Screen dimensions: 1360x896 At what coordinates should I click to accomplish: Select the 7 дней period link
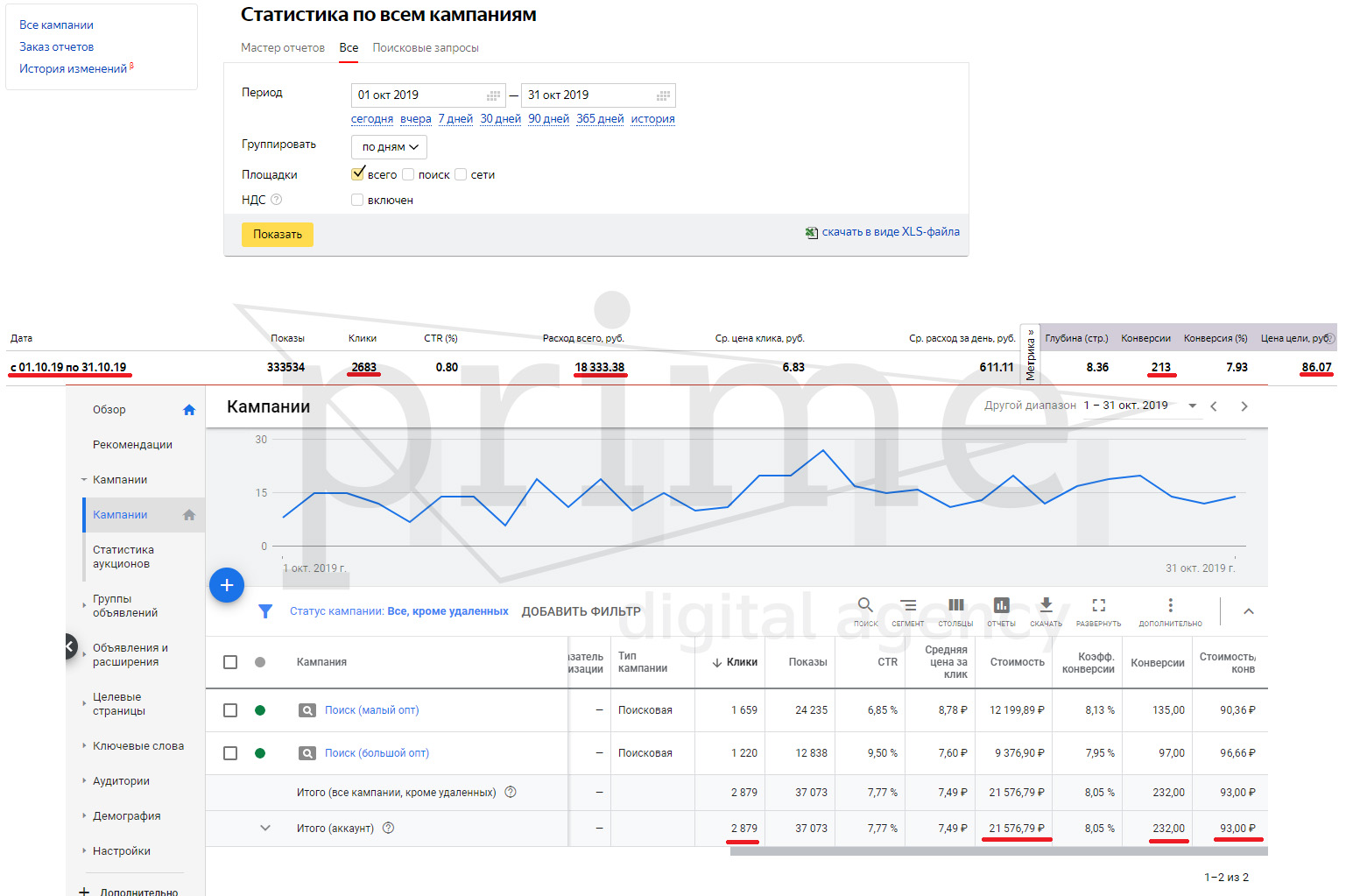click(455, 119)
